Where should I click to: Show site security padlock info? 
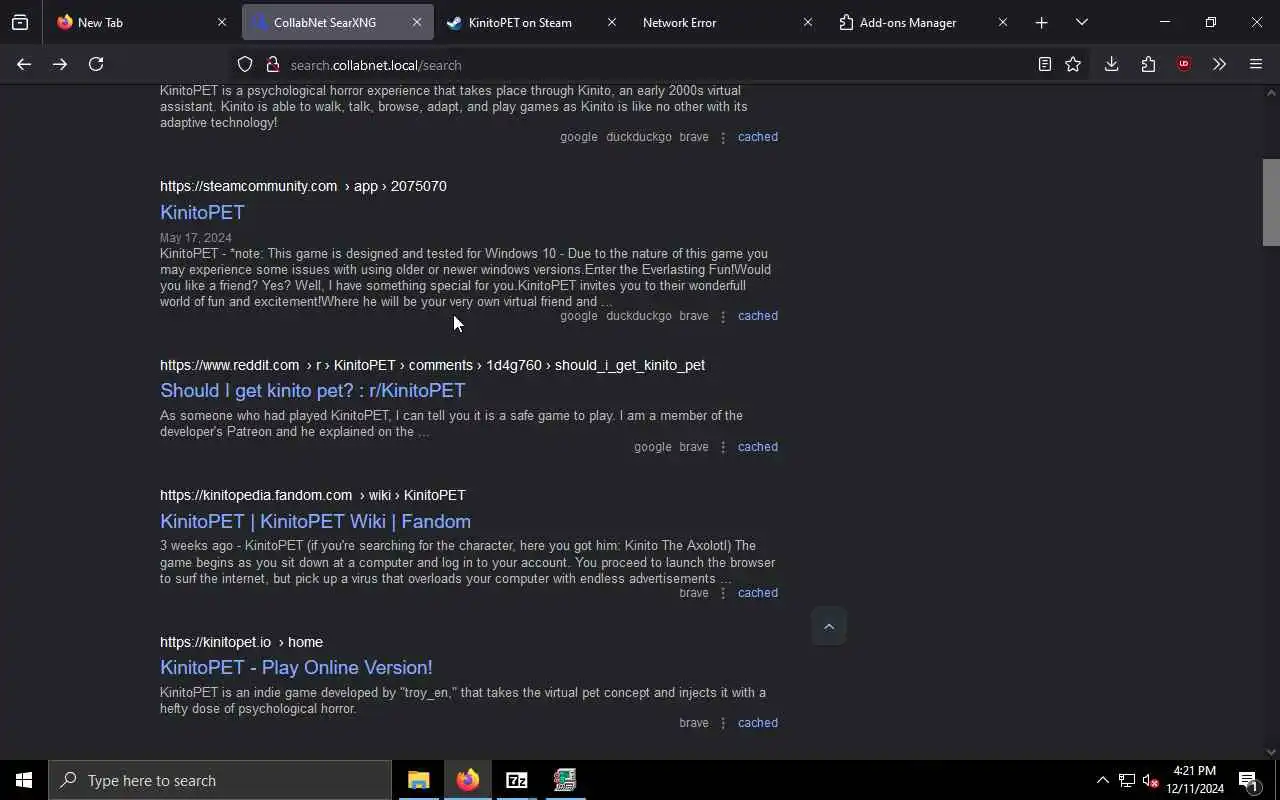pos(272,64)
